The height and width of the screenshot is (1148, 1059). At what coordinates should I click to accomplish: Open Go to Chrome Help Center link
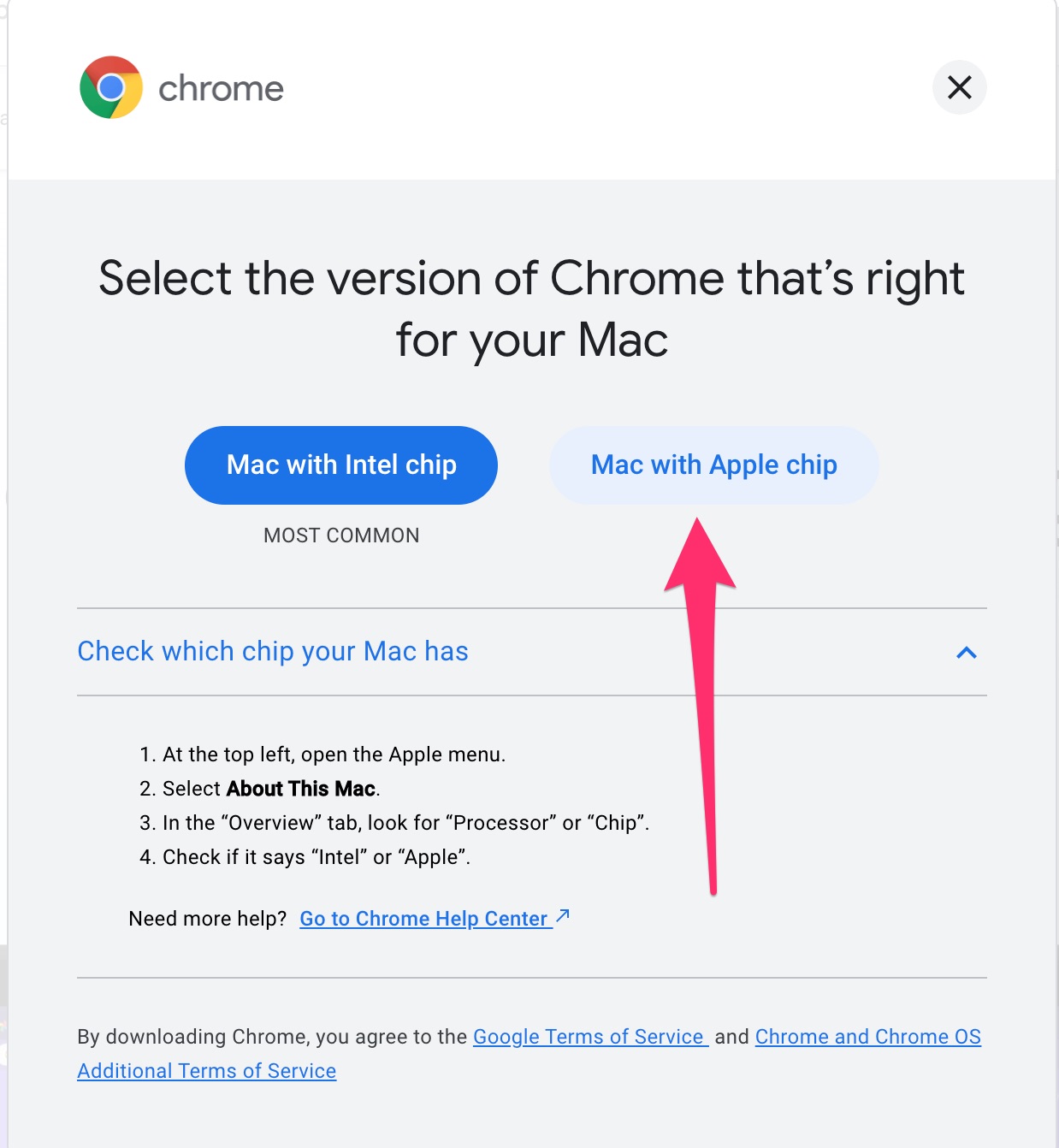(423, 919)
